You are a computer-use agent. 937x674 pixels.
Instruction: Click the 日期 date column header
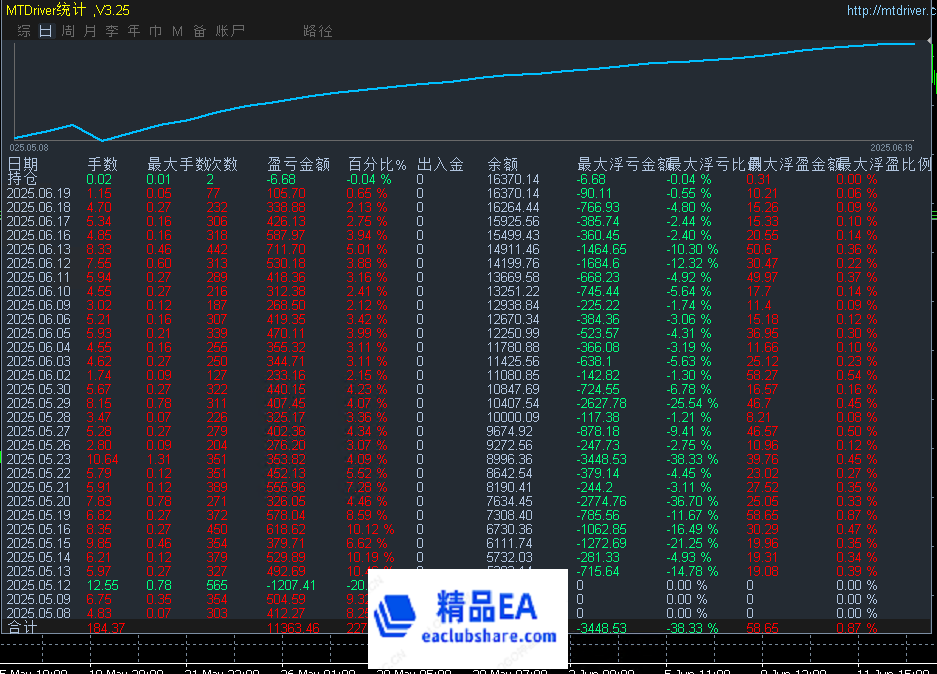pyautogui.click(x=24, y=165)
